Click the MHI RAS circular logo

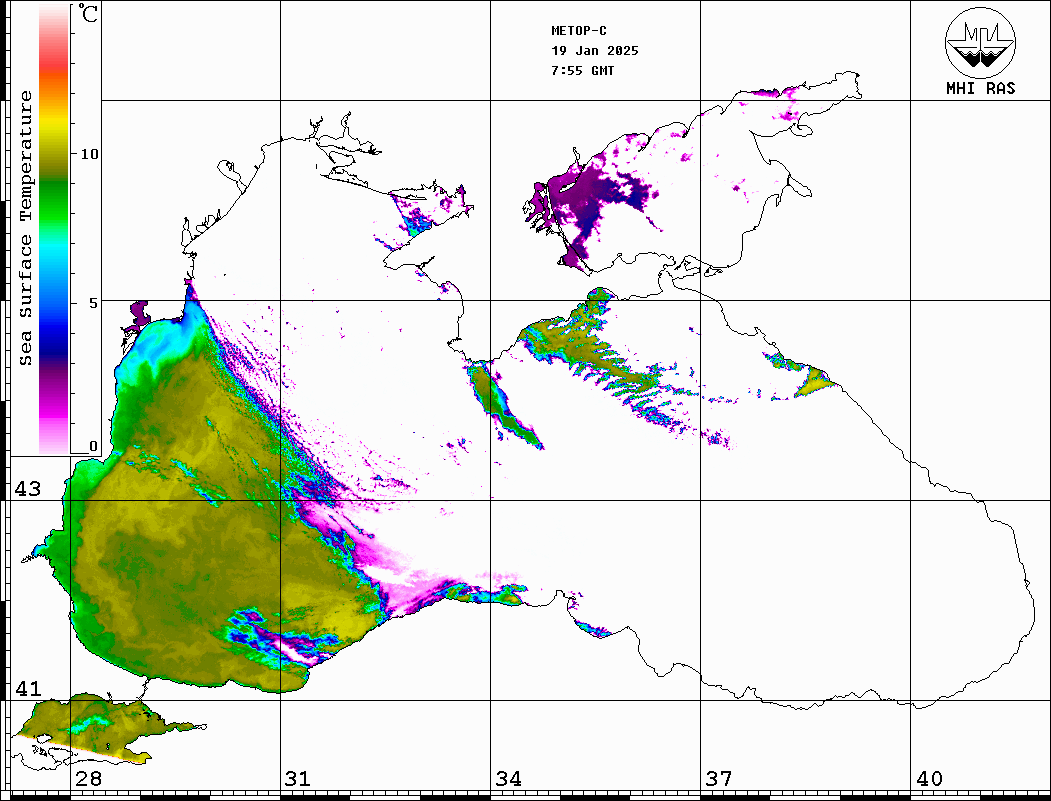pyautogui.click(x=980, y=42)
